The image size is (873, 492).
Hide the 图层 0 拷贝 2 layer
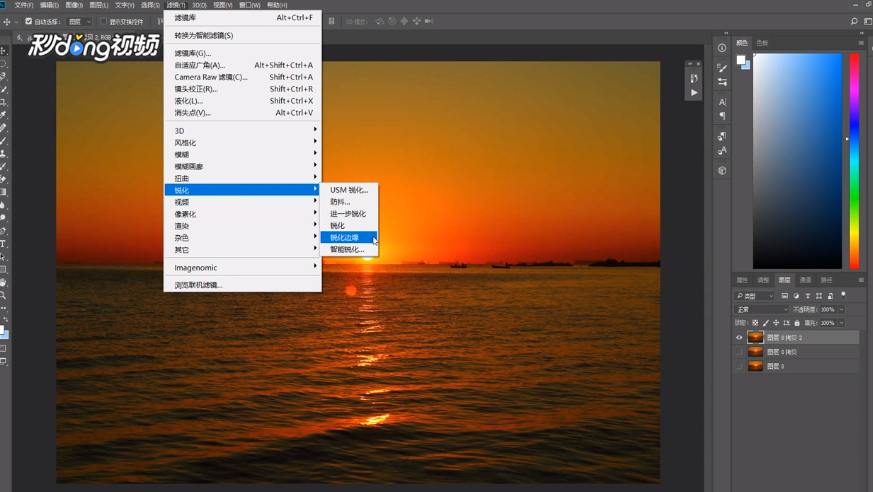(x=739, y=337)
